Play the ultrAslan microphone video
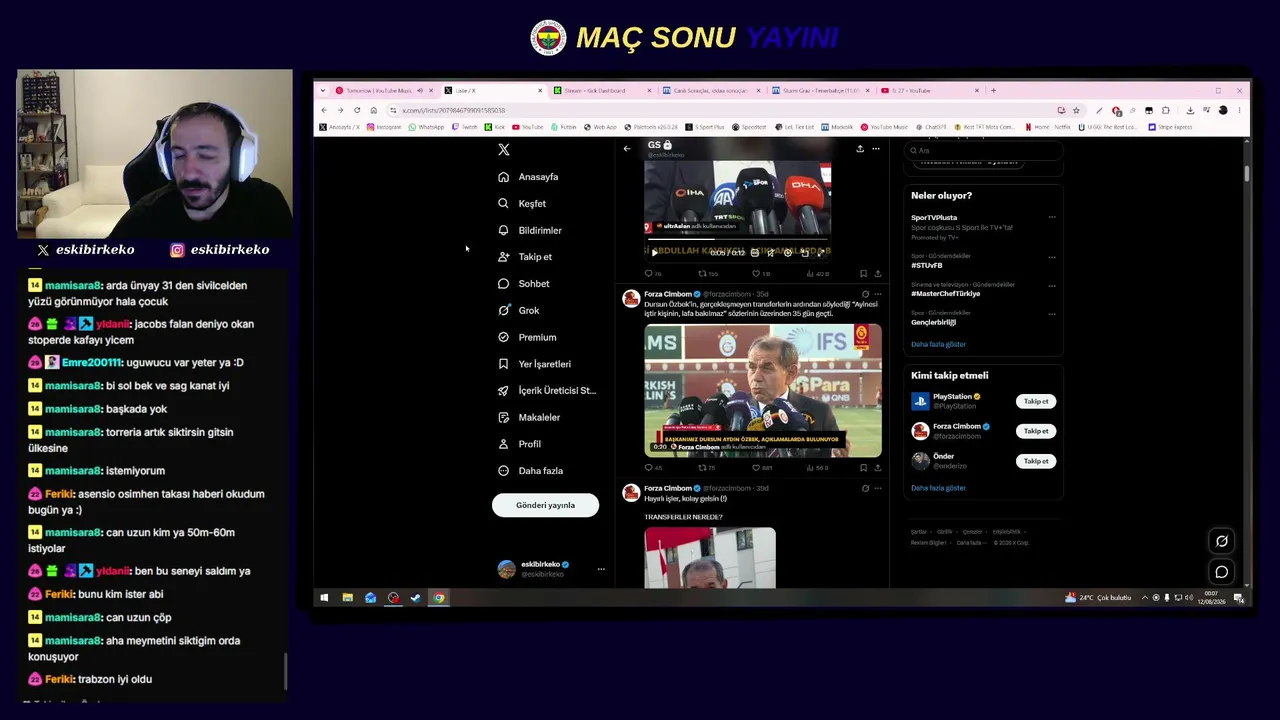Screen dimensions: 1280x720 (655, 253)
